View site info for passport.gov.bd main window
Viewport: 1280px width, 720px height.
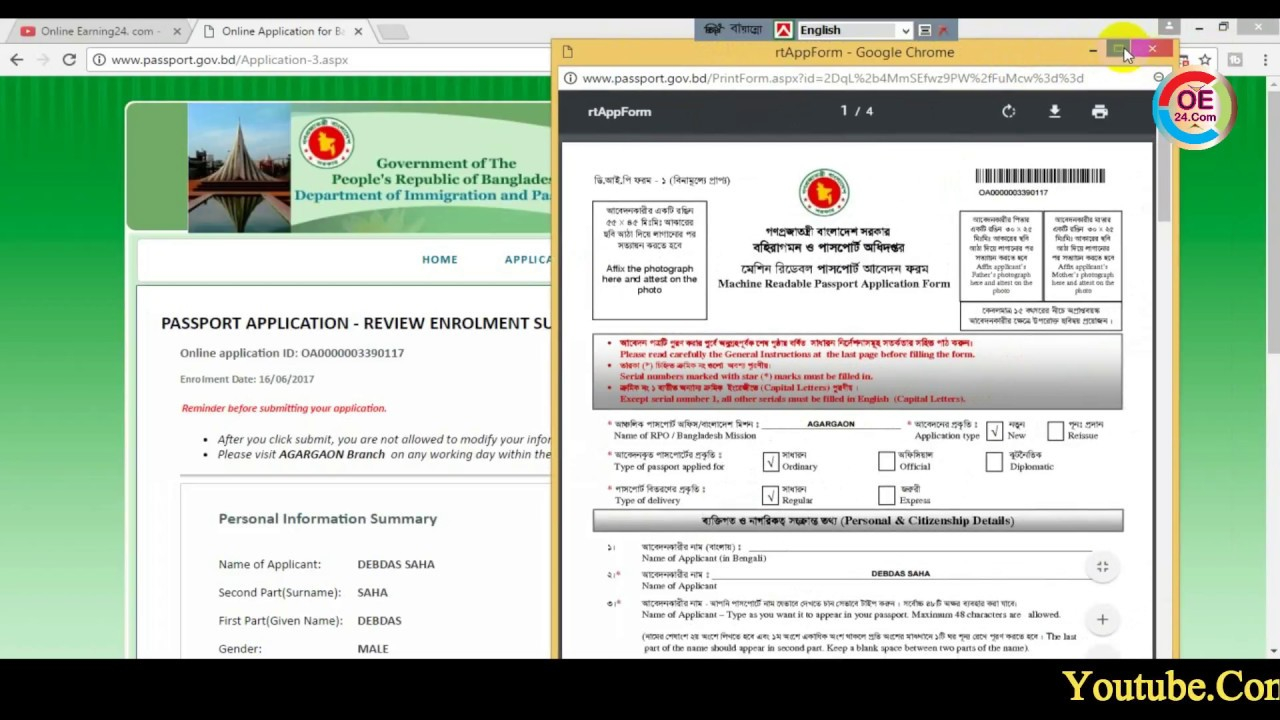99,60
